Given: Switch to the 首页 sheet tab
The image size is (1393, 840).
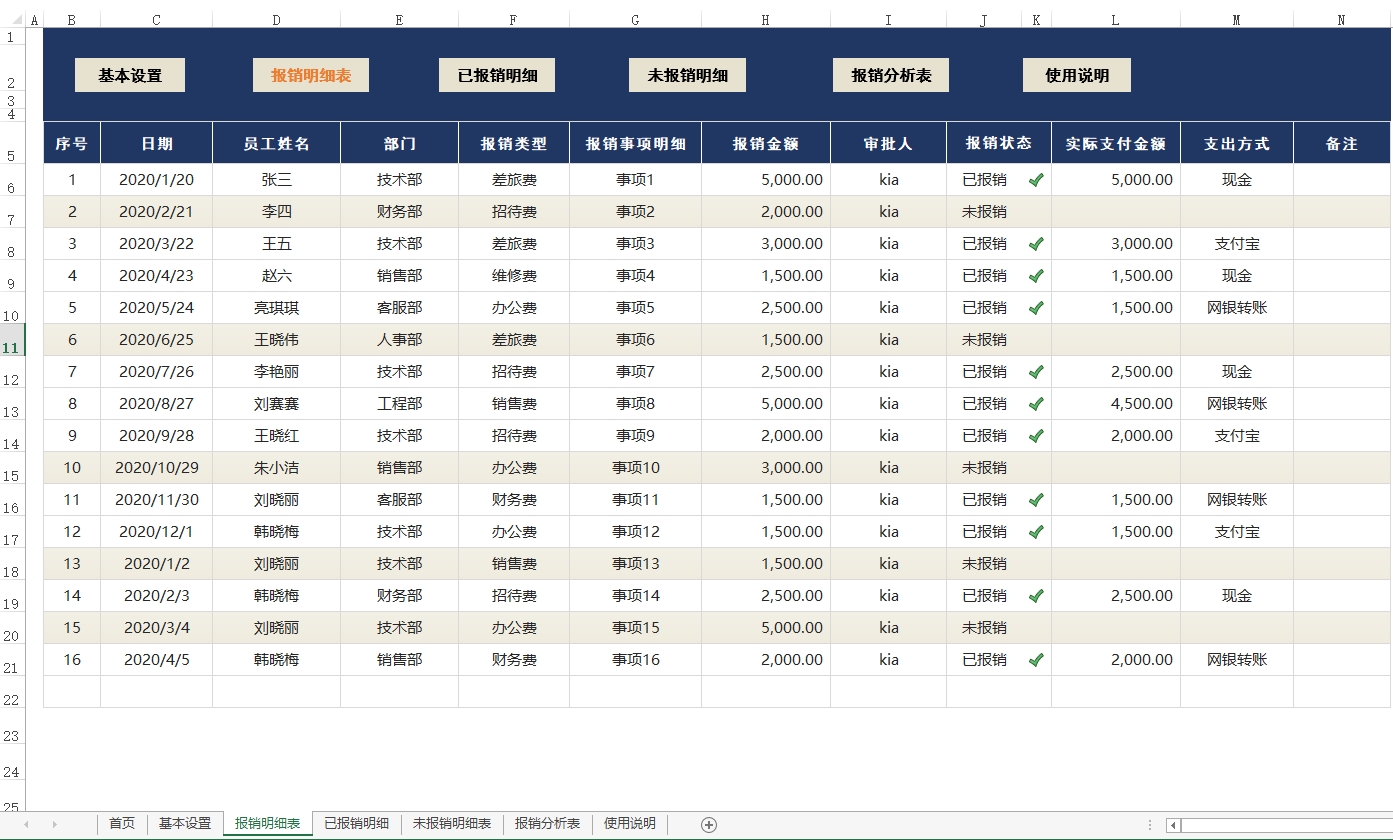Looking at the screenshot, I should tap(122, 824).
